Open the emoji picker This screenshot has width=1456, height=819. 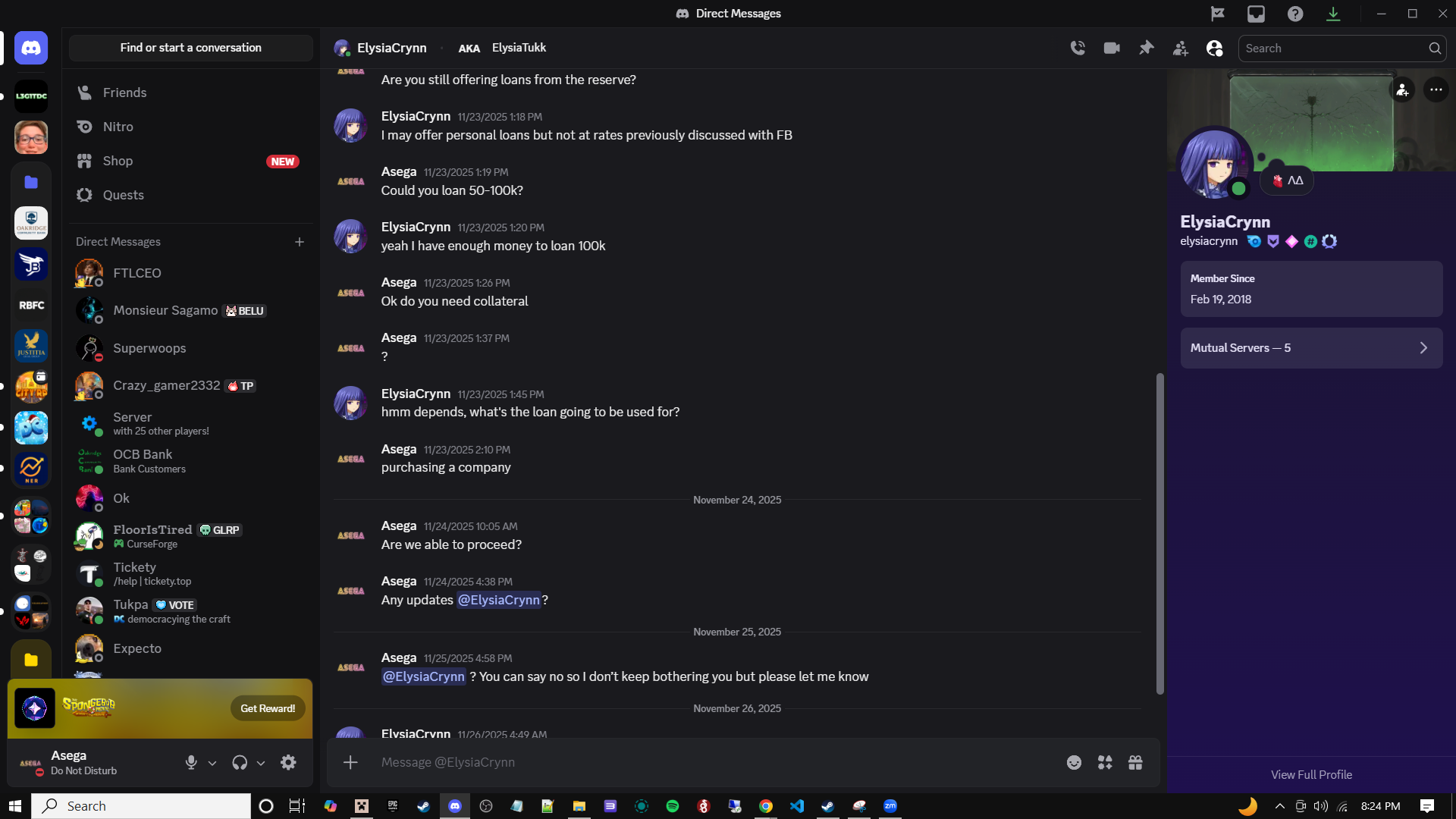(x=1075, y=762)
